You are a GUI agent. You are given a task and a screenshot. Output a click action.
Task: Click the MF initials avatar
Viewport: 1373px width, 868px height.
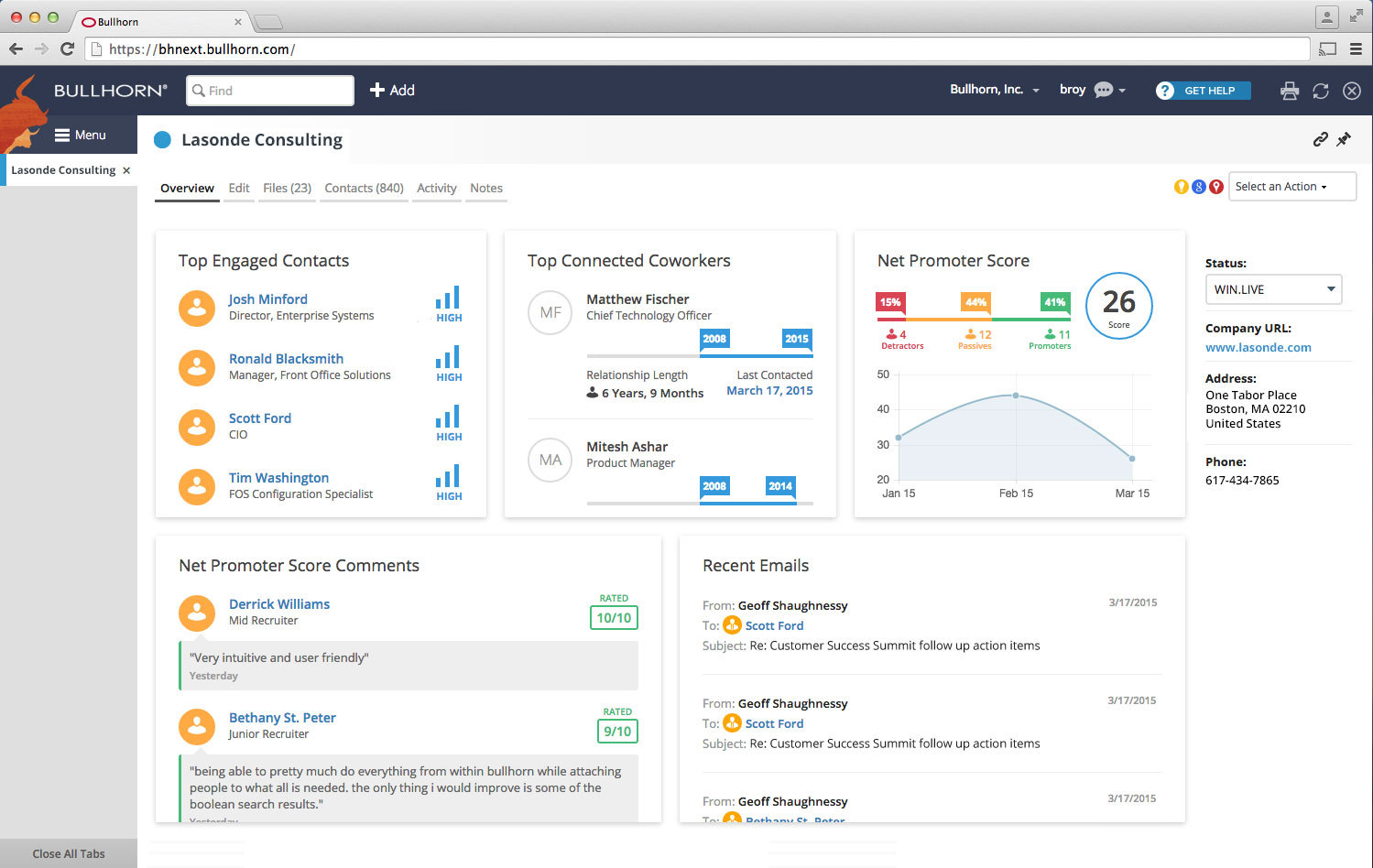550,312
